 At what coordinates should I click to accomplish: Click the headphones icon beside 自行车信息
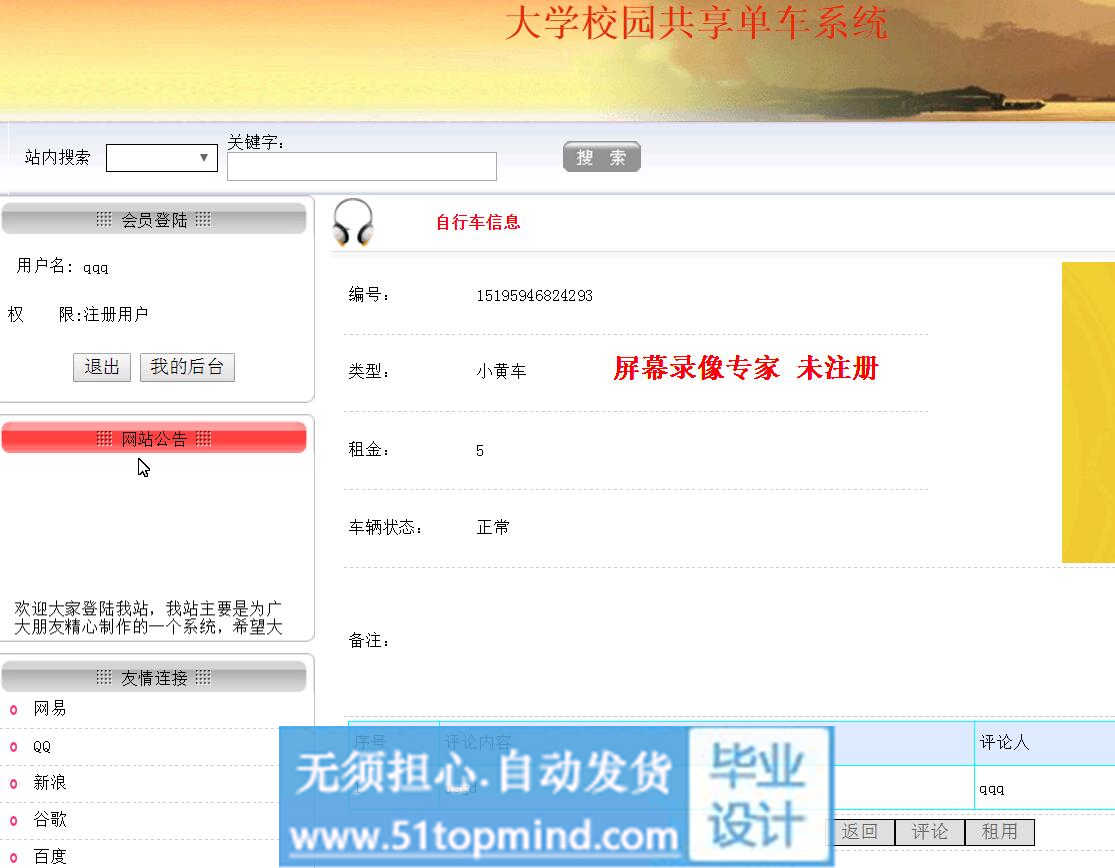point(353,223)
